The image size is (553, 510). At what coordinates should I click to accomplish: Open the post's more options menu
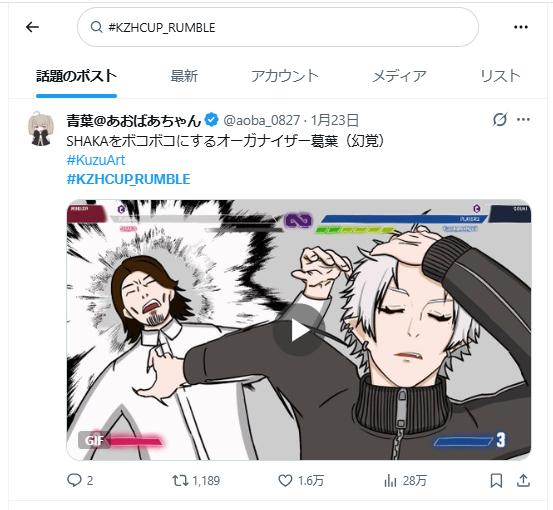(523, 120)
